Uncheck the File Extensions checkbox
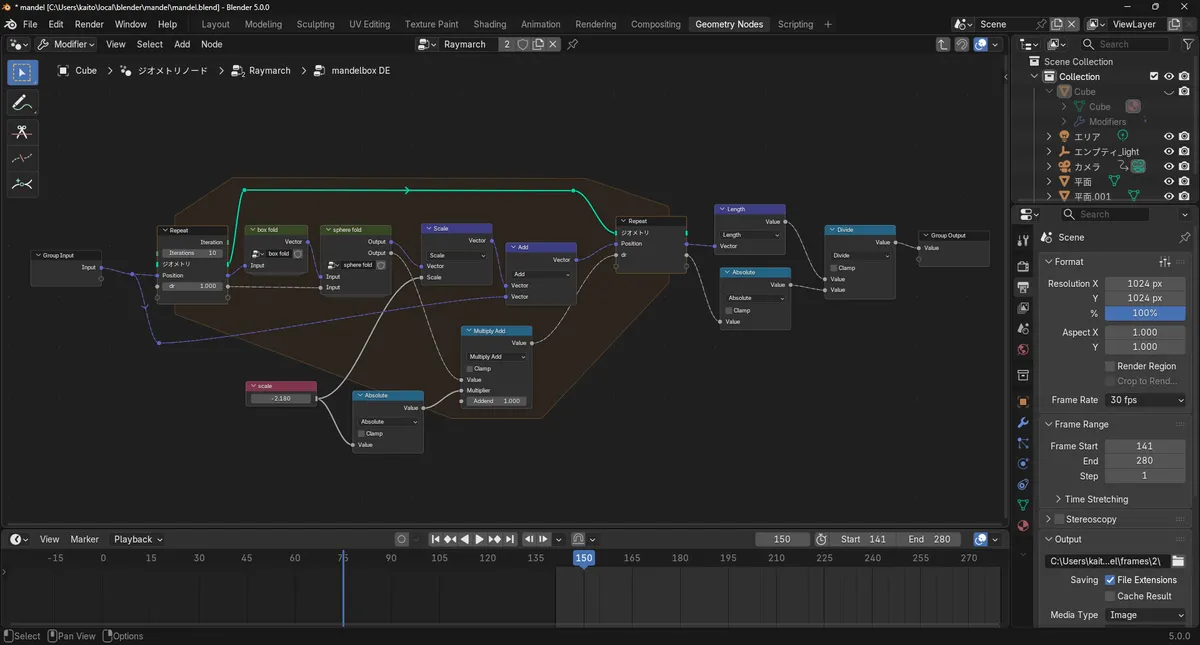Screen dimensions: 1200x645 (x=1110, y=580)
